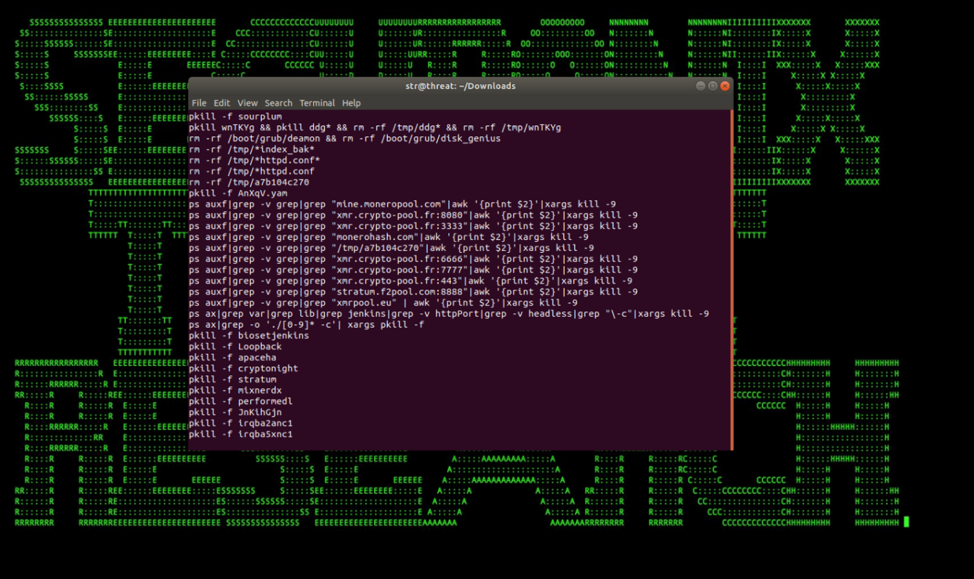The width and height of the screenshot is (974, 579).
Task: Open the File menu
Action: click(199, 103)
